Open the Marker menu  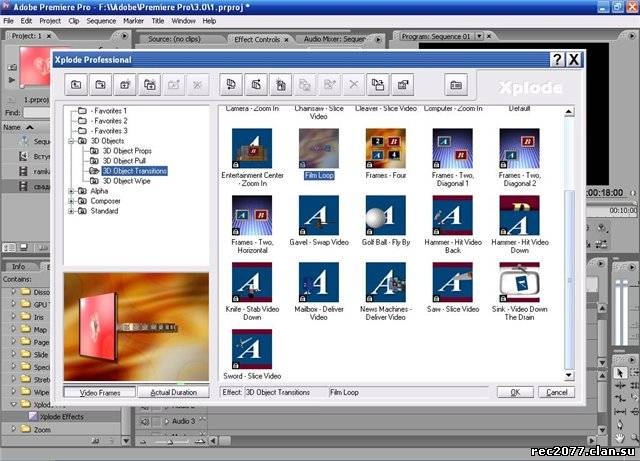(x=133, y=21)
